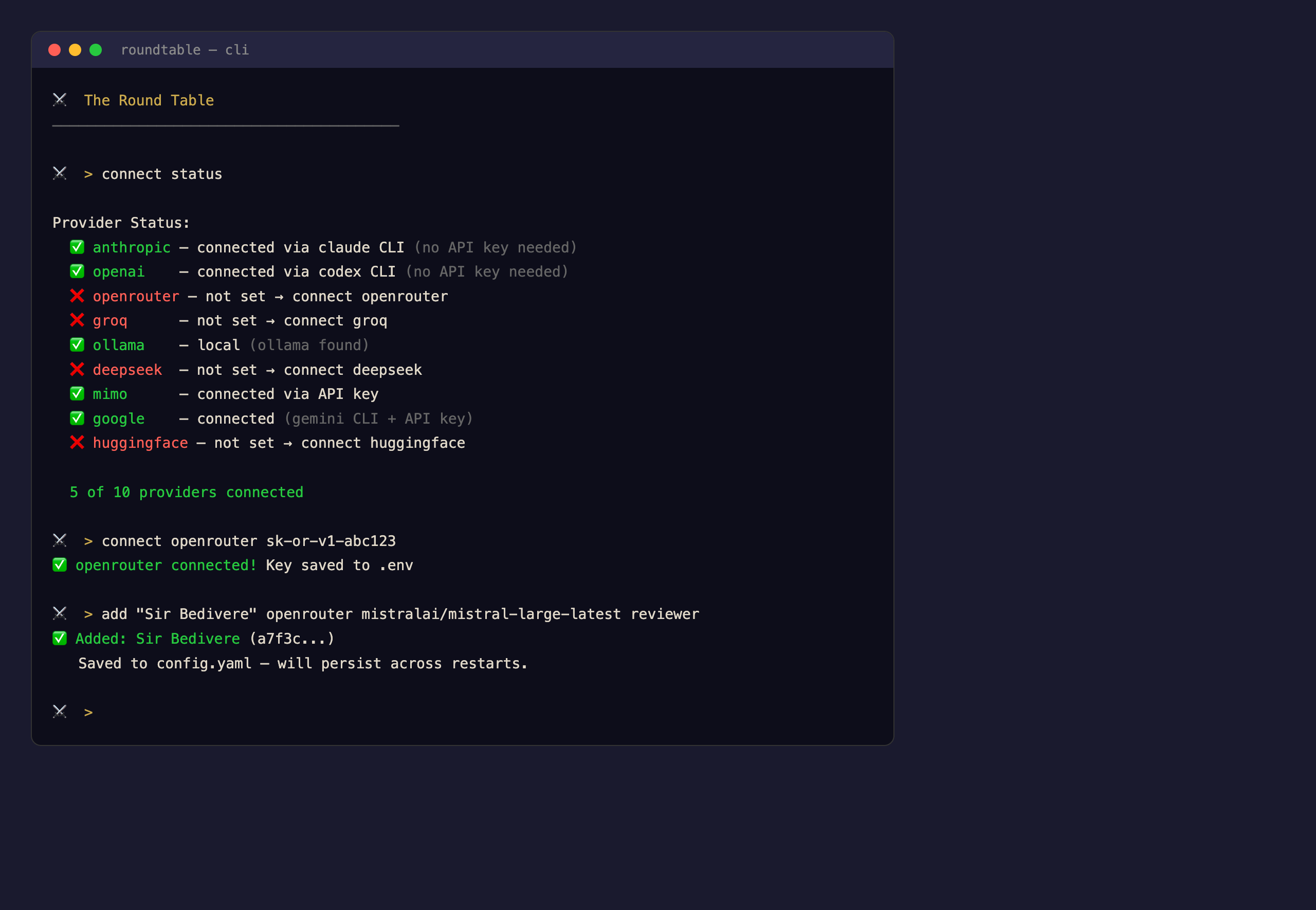Click the 'sk-or-v1-abc123' API key text

click(331, 541)
